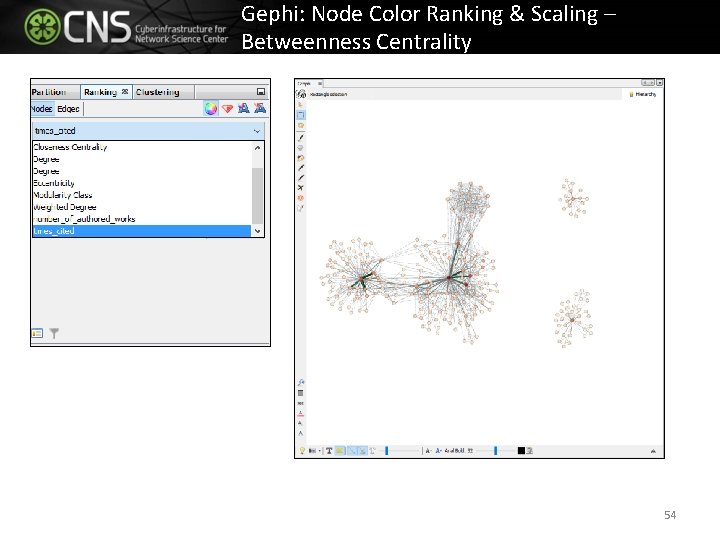Select the node Color ranking icon

(x=211, y=108)
